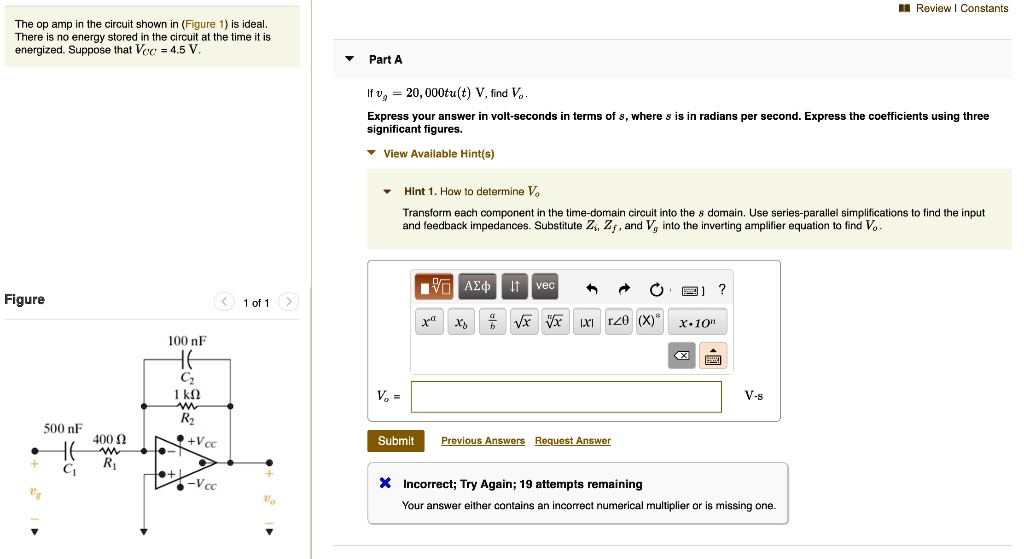Click Request Answer link

point(573,441)
